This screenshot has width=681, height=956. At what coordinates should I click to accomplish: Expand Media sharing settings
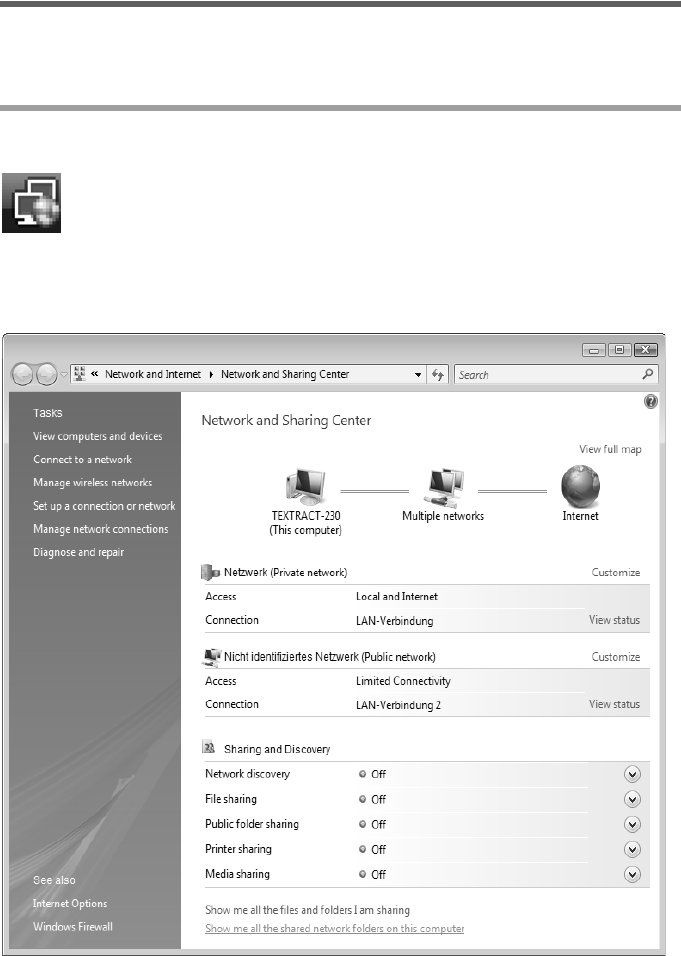pos(632,874)
